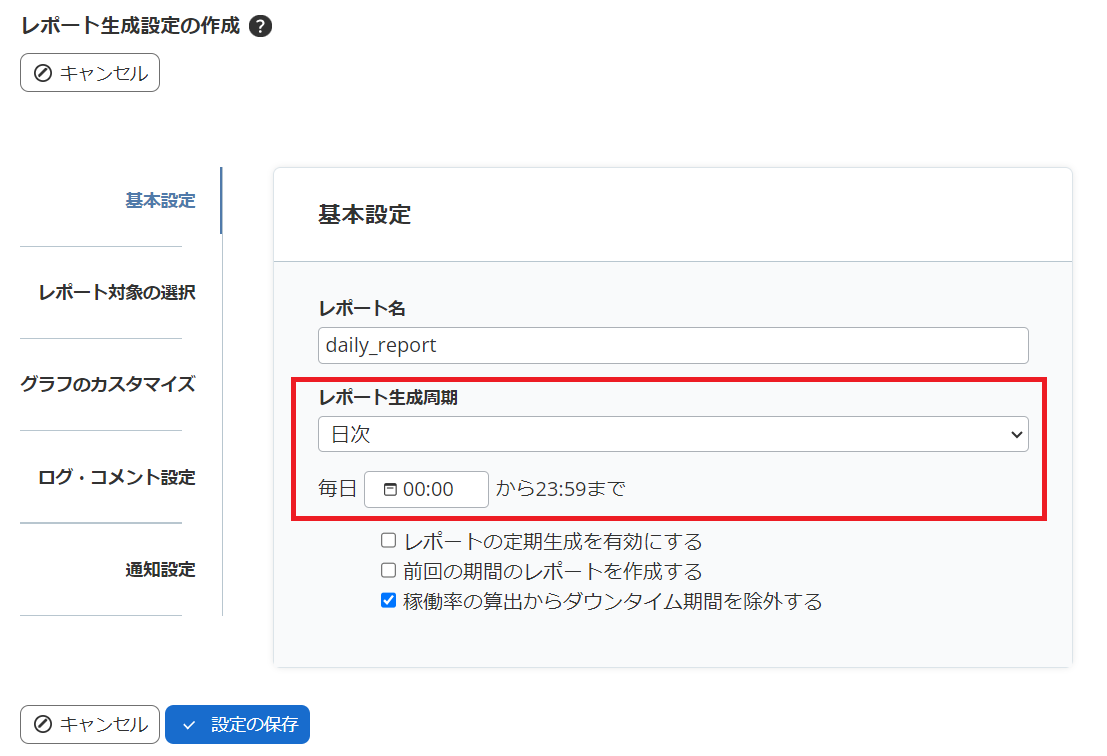Select the ログ・コメント設定 section
Screen dimensions: 1107x756
tap(117, 477)
